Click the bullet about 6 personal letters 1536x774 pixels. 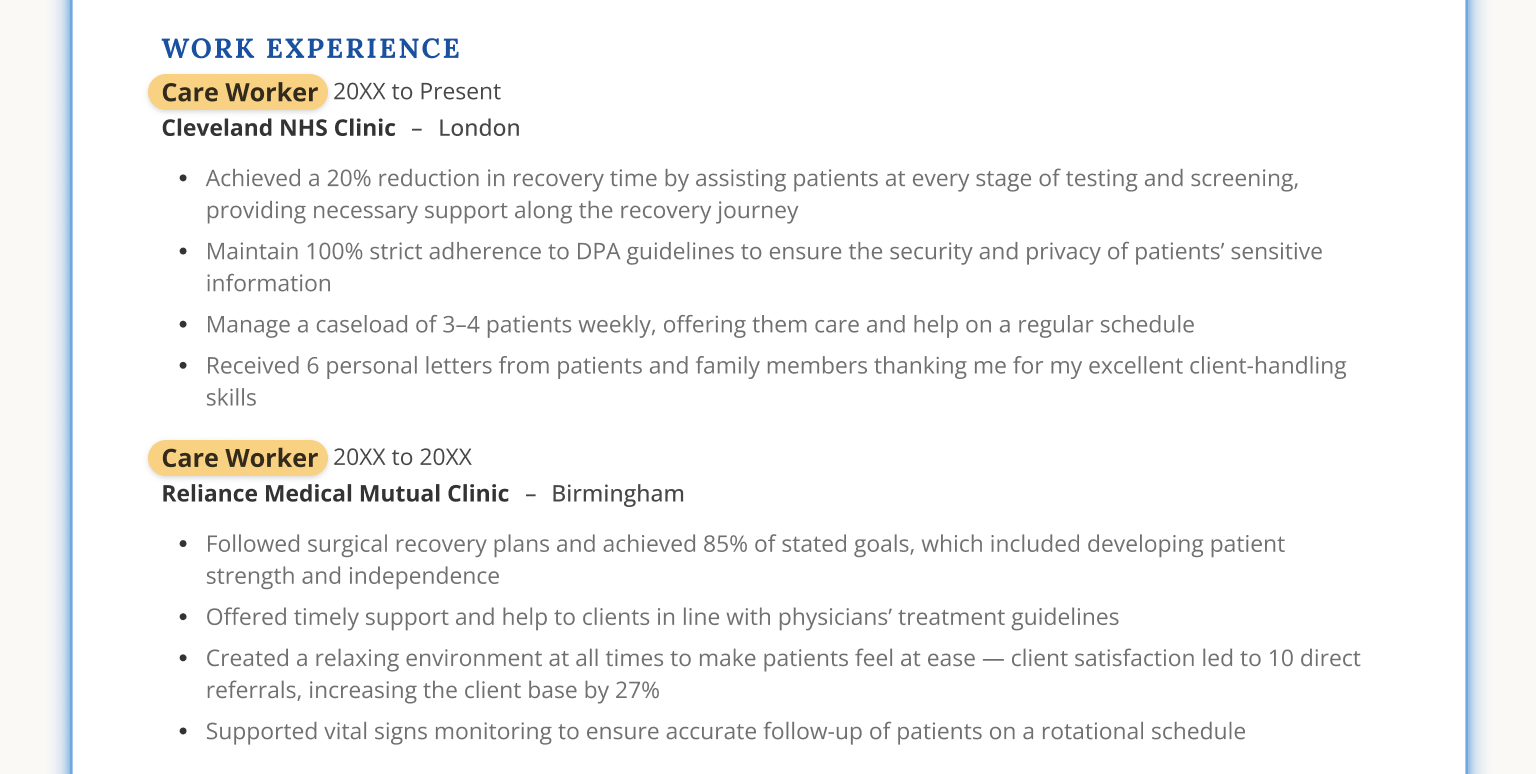coord(775,366)
